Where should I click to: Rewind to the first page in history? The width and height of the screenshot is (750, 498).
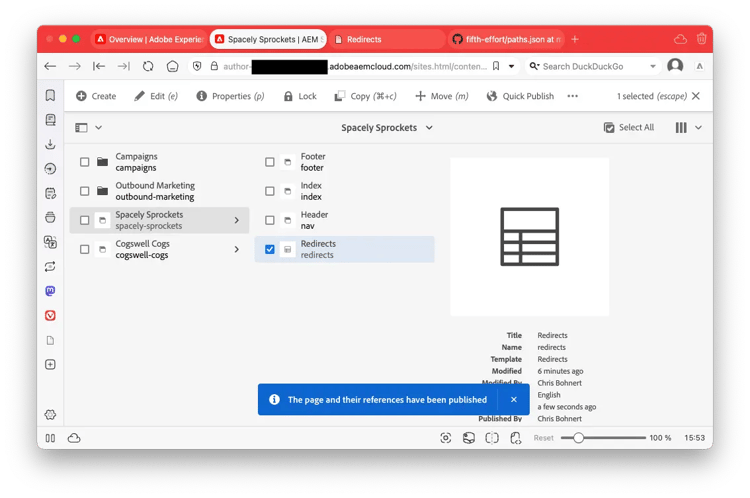pos(99,66)
